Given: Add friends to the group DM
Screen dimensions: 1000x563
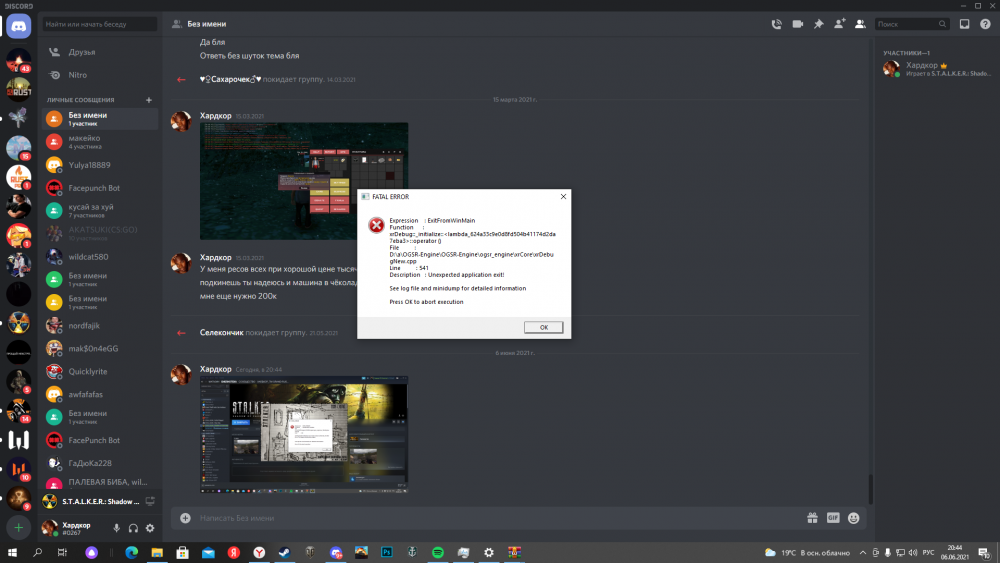Looking at the screenshot, I should click(x=839, y=24).
